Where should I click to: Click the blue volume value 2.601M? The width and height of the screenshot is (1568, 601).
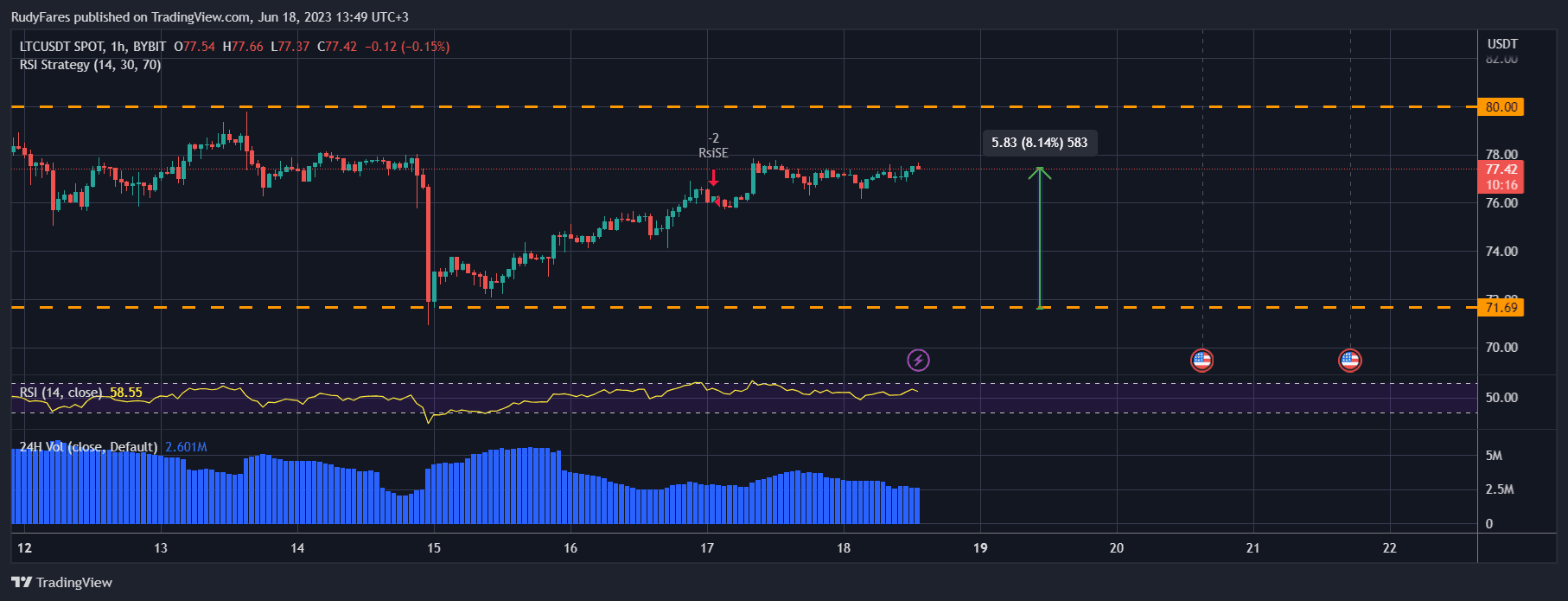(186, 447)
